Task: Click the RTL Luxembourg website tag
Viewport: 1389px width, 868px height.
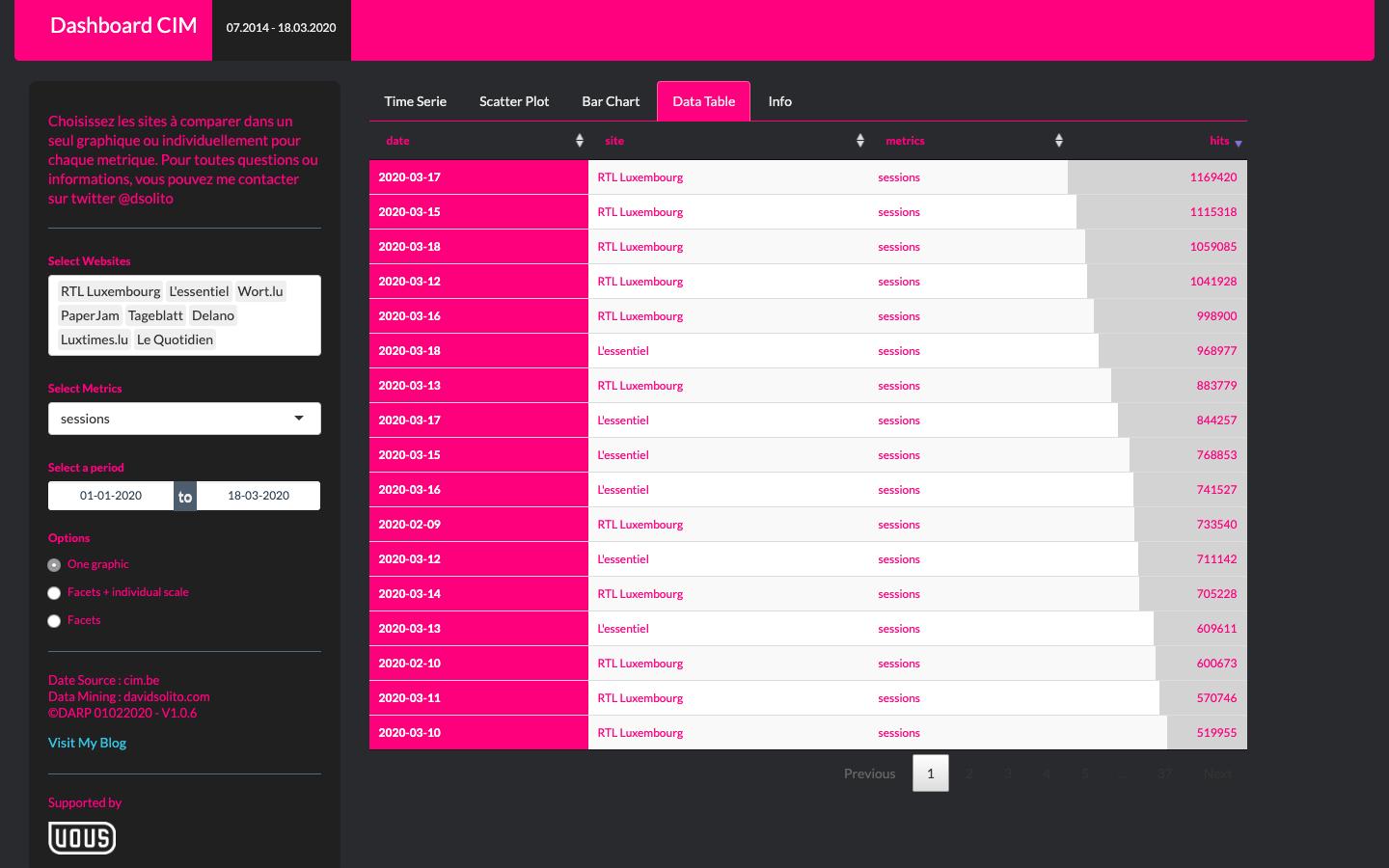Action: tap(110, 291)
